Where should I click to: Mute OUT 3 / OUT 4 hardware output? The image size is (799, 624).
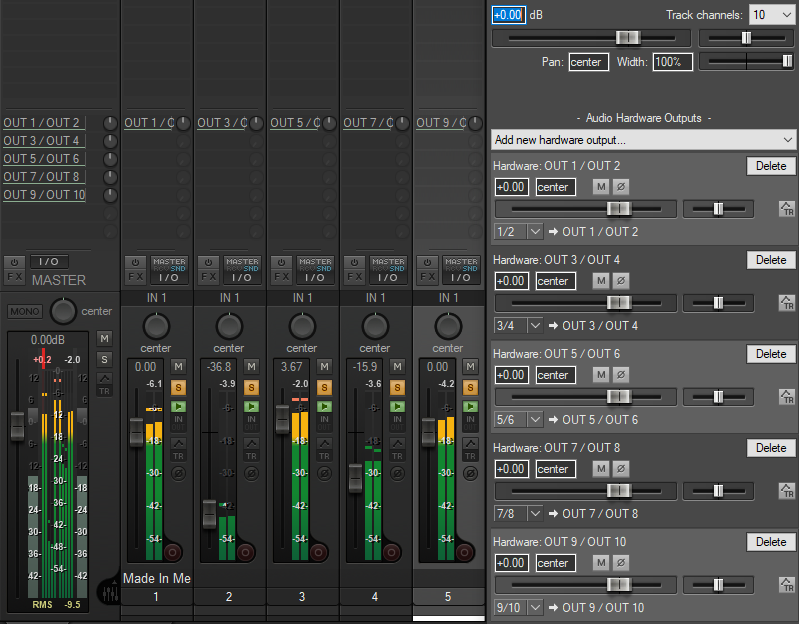[601, 281]
